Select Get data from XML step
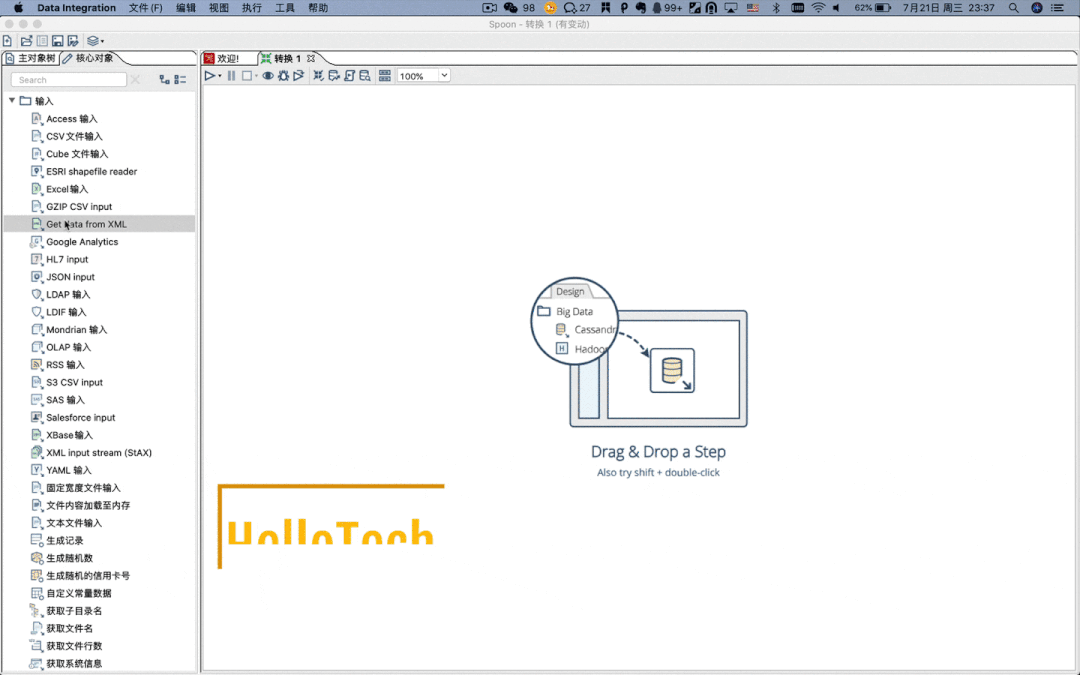The width and height of the screenshot is (1080, 675). [x=86, y=224]
